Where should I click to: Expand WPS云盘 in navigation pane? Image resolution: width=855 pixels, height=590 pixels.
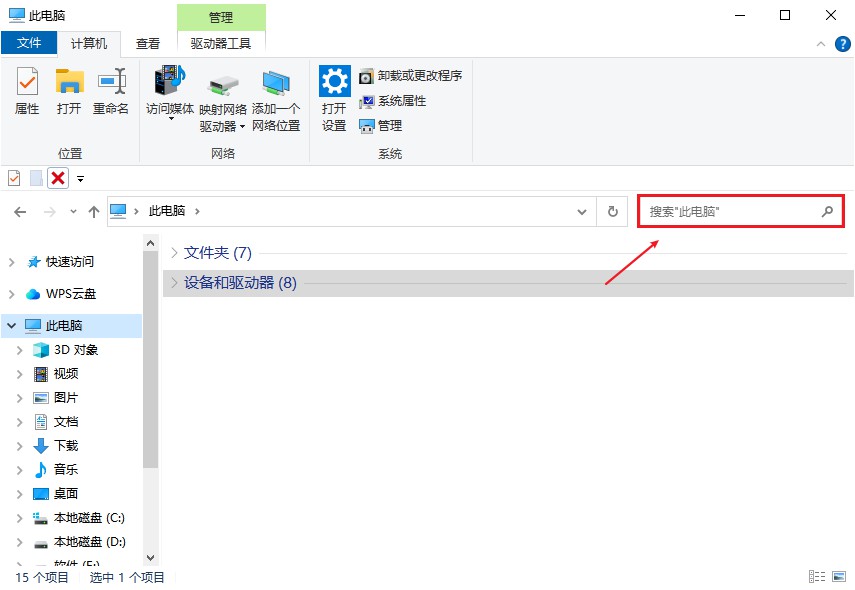tap(11, 294)
